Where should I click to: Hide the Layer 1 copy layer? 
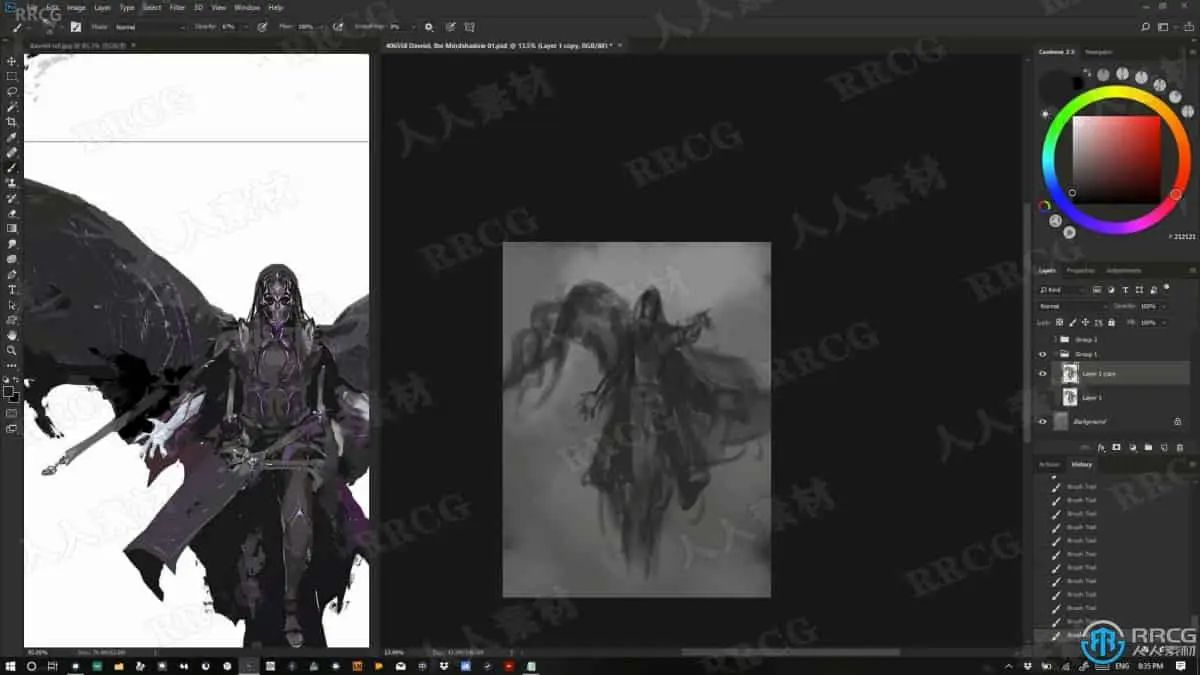pos(1042,373)
